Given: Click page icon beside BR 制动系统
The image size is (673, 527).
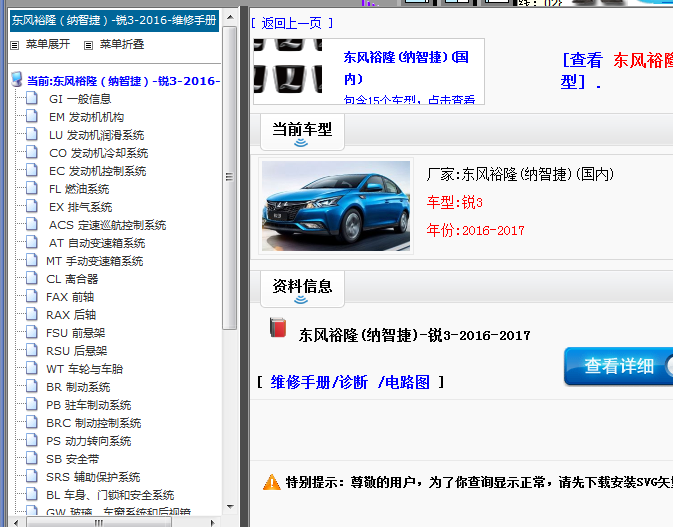Looking at the screenshot, I should click(31, 386).
